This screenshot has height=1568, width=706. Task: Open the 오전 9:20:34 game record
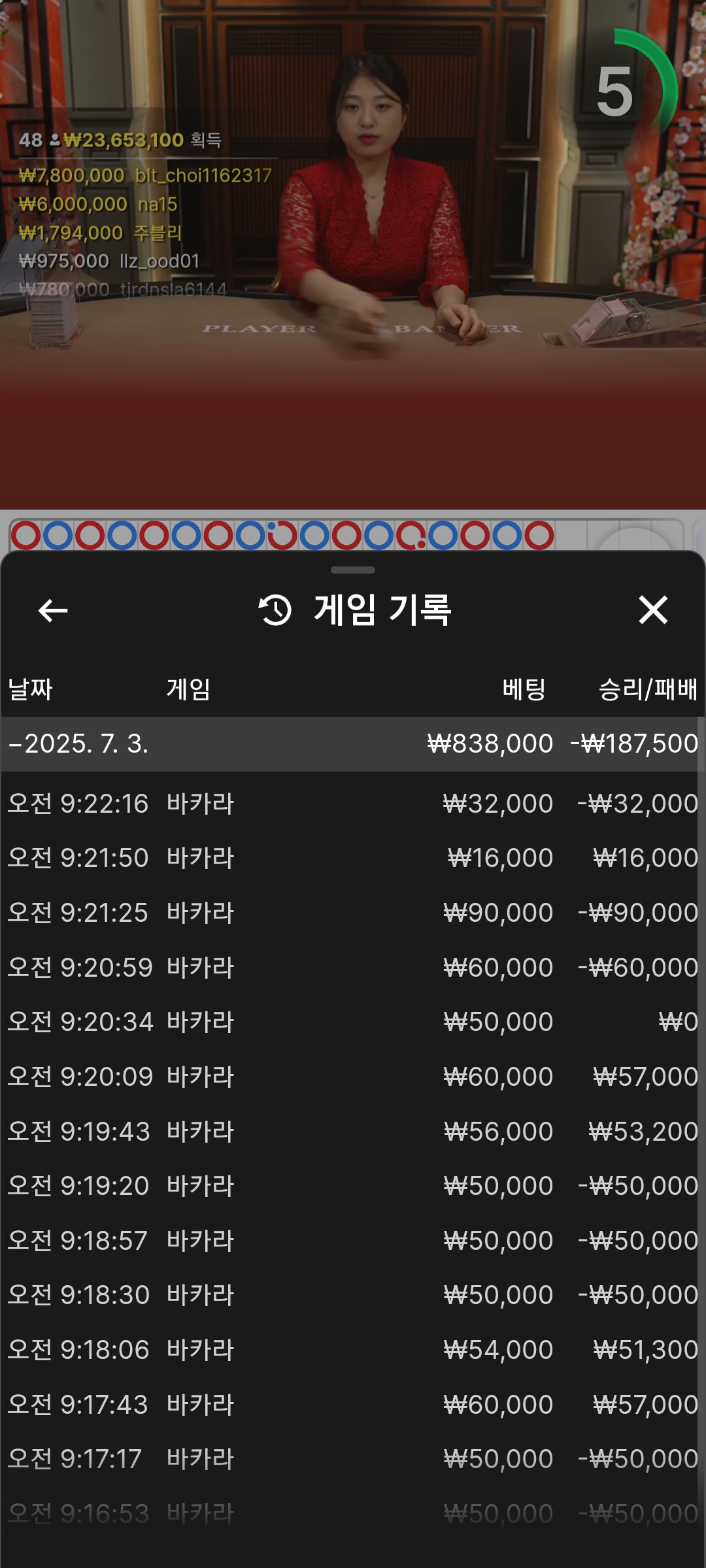353,1022
